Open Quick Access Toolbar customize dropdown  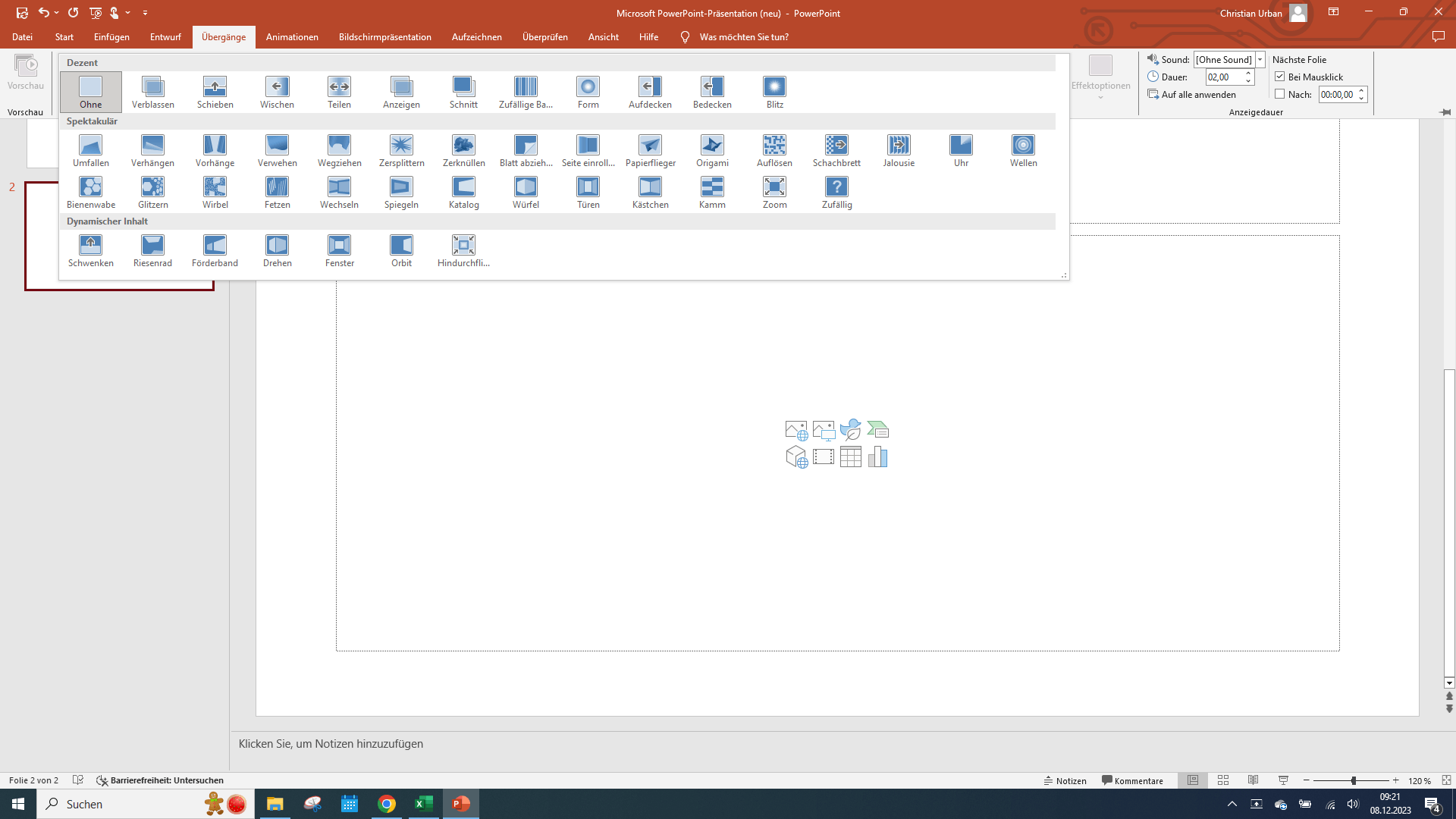pyautogui.click(x=145, y=13)
